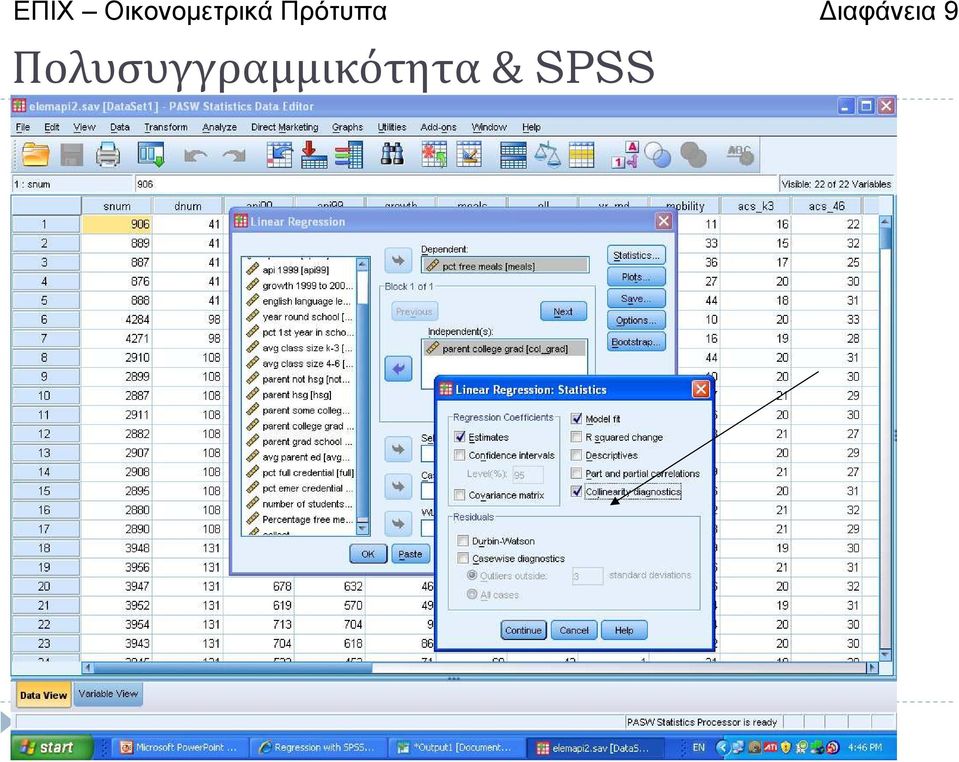
Task: Click Insert cases toolbar icon
Action: (x=434, y=155)
